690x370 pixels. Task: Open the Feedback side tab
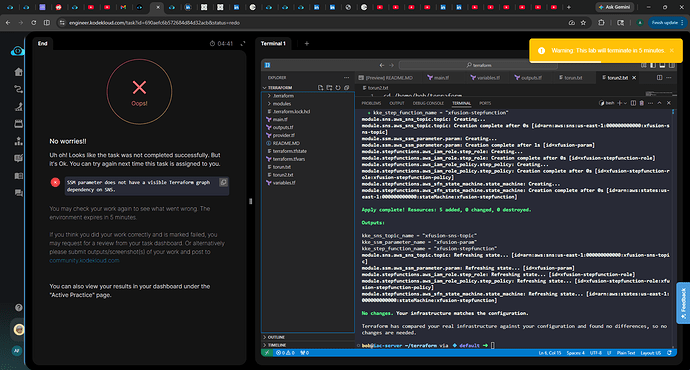tap(683, 303)
